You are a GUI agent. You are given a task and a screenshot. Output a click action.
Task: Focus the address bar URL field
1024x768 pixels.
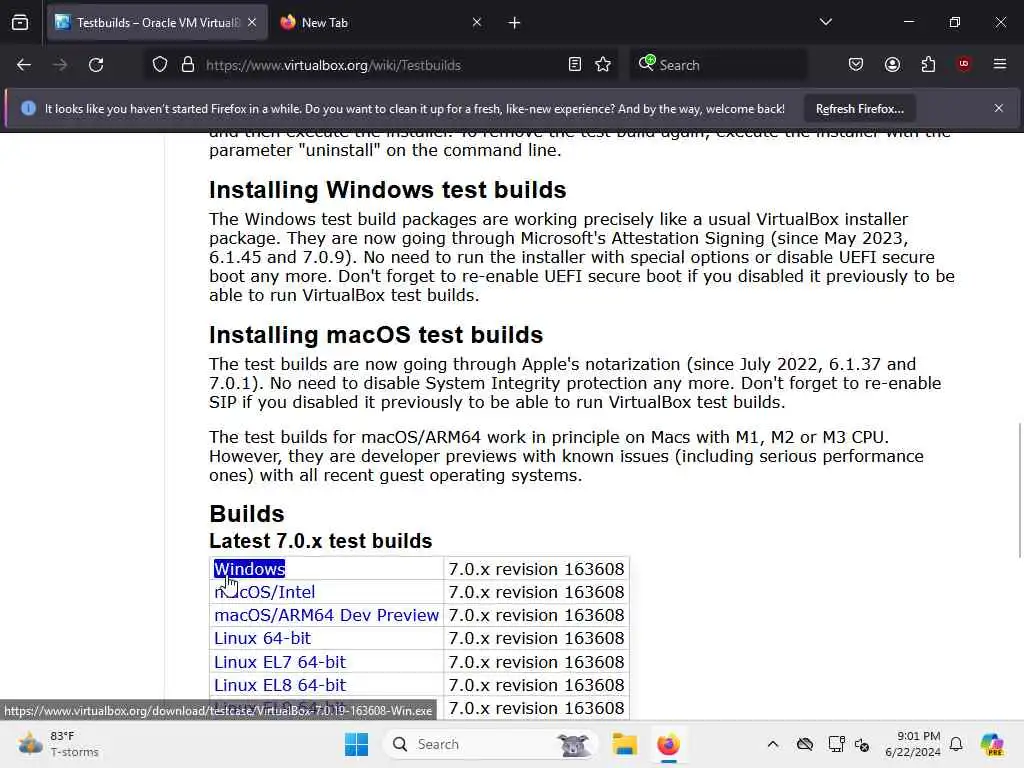(379, 65)
